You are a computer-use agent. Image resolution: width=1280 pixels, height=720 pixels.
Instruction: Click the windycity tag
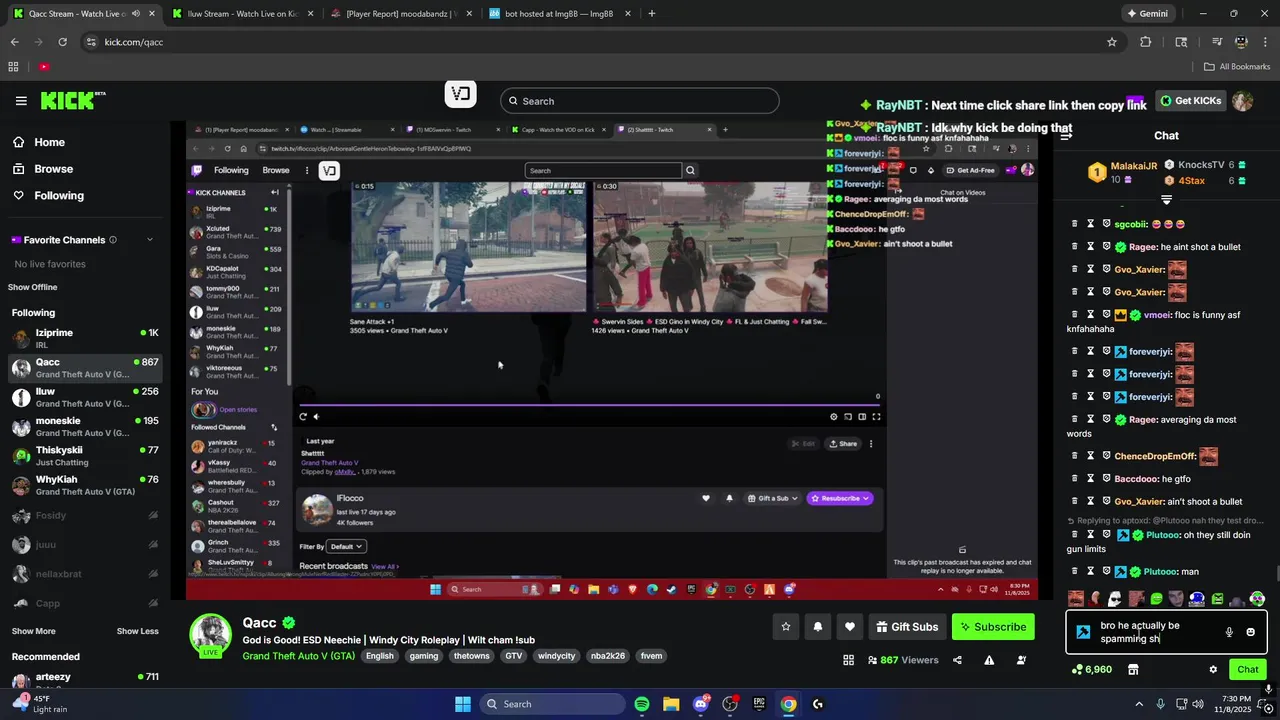556,656
